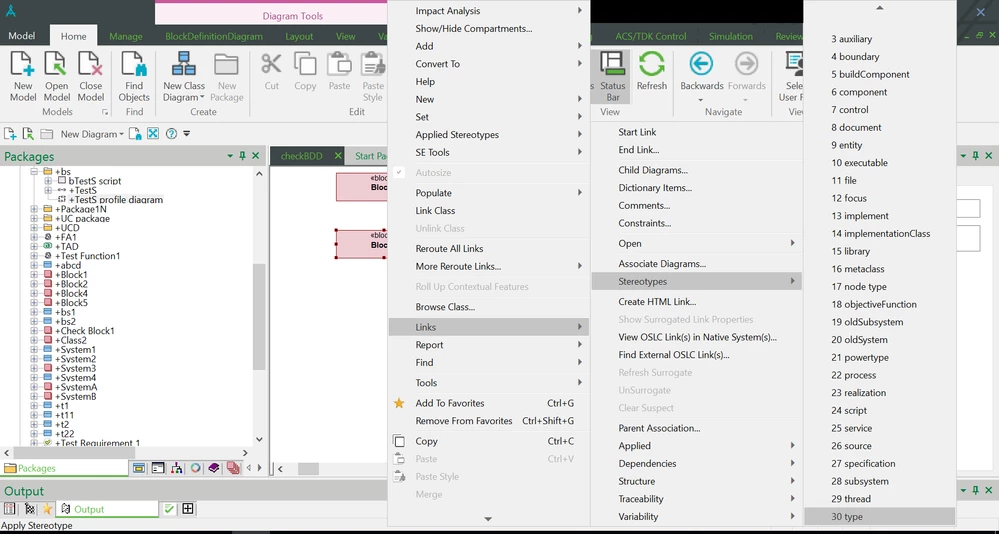This screenshot has width=999, height=534.
Task: Open the Simulation ribbon tab
Action: [x=731, y=36]
